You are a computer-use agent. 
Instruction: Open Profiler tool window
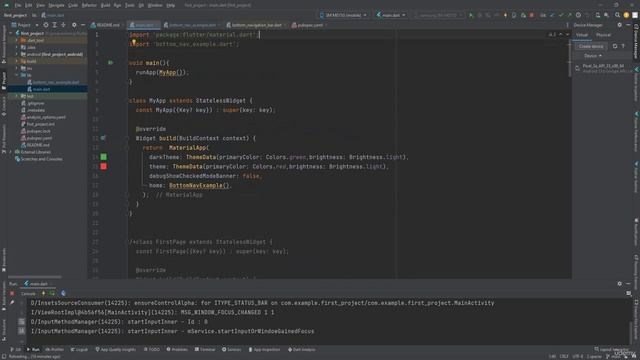(x=55, y=349)
